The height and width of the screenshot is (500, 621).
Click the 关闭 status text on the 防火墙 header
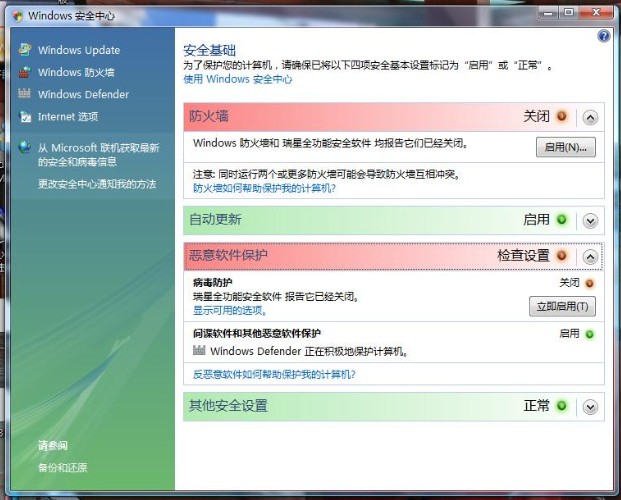click(537, 116)
